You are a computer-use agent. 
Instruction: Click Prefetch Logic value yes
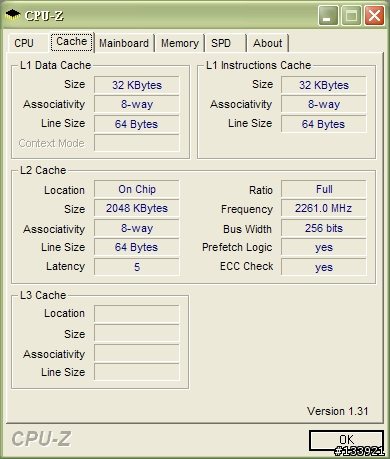(x=324, y=247)
